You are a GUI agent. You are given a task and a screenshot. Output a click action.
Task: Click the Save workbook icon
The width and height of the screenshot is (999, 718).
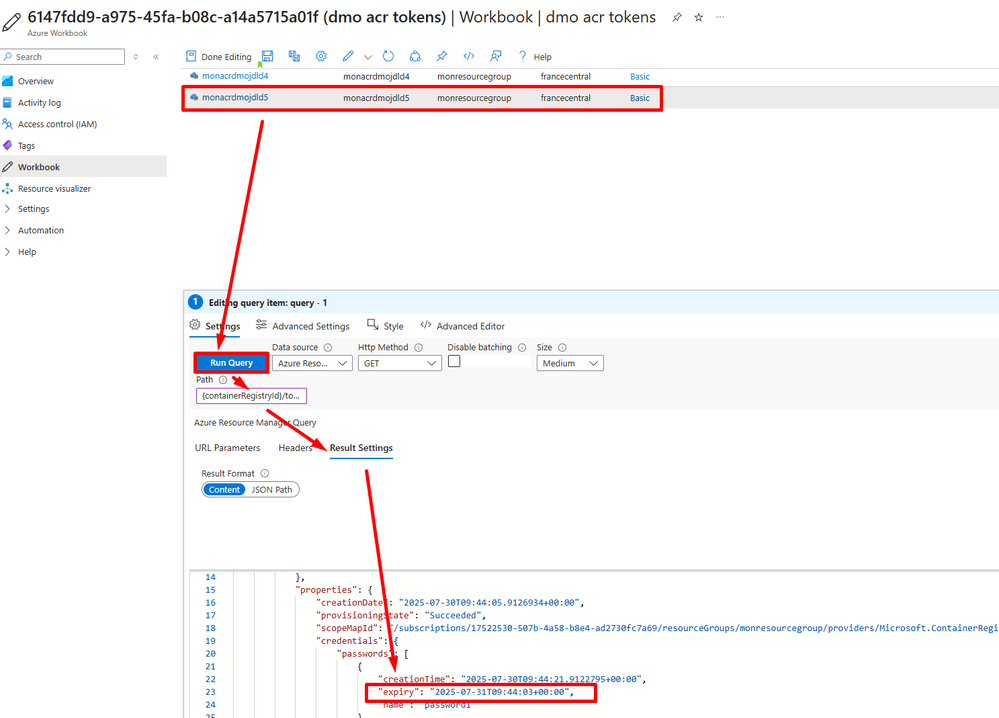click(268, 56)
